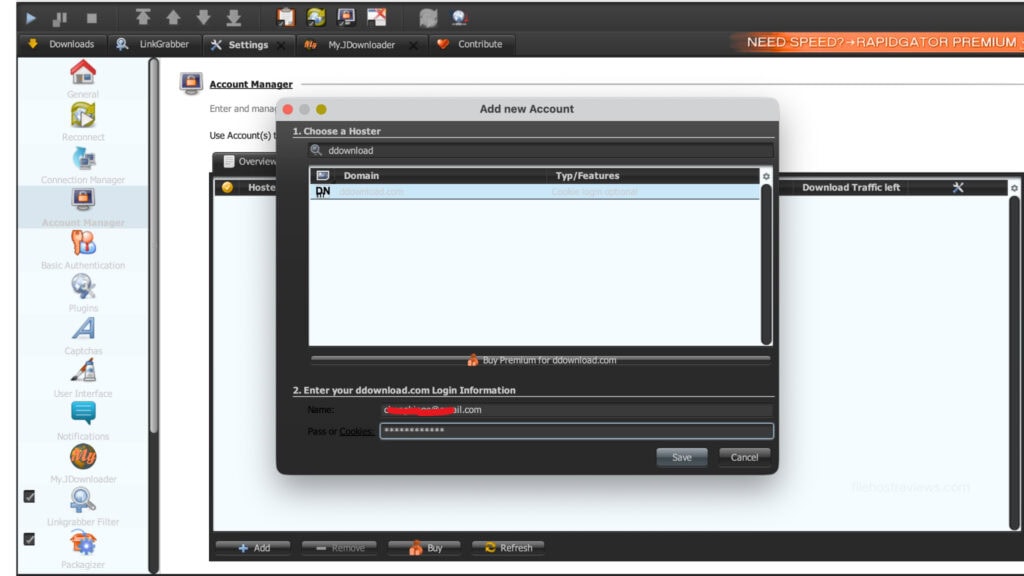Screen dimensions: 1024x576
Task: Open Notifications settings in sidebar
Action: pyautogui.click(x=83, y=421)
